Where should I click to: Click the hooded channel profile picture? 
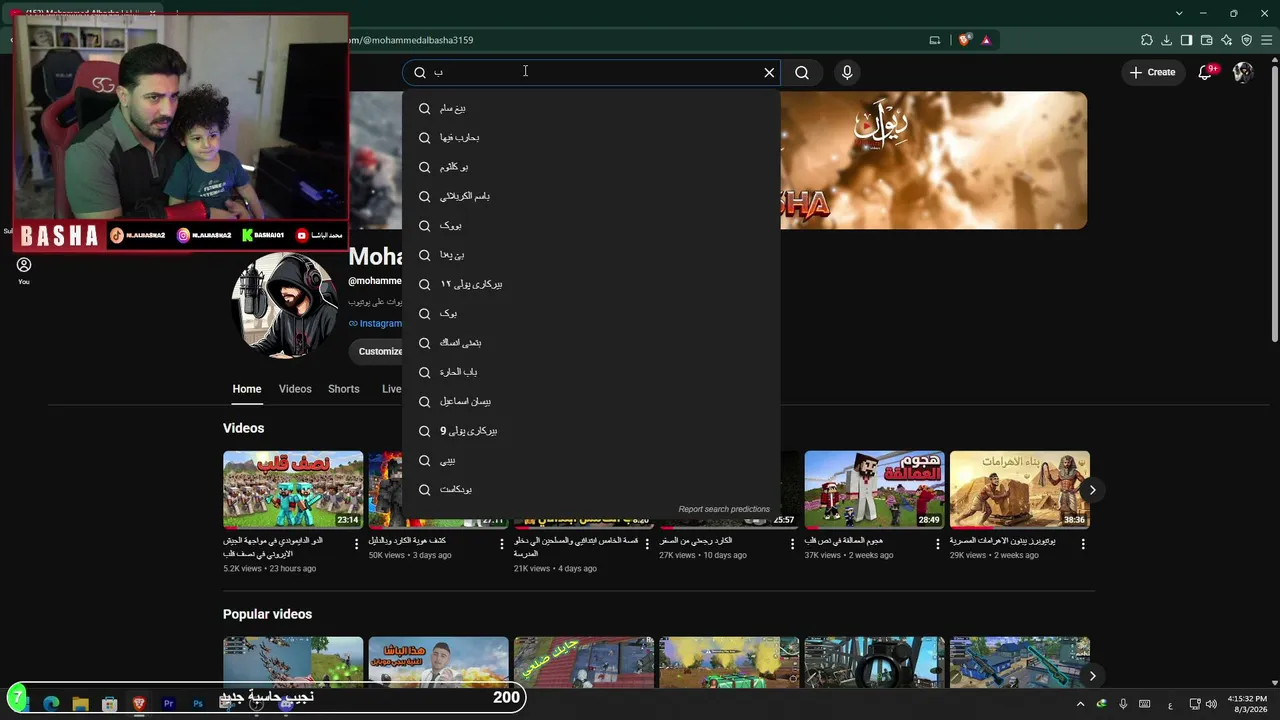click(285, 305)
